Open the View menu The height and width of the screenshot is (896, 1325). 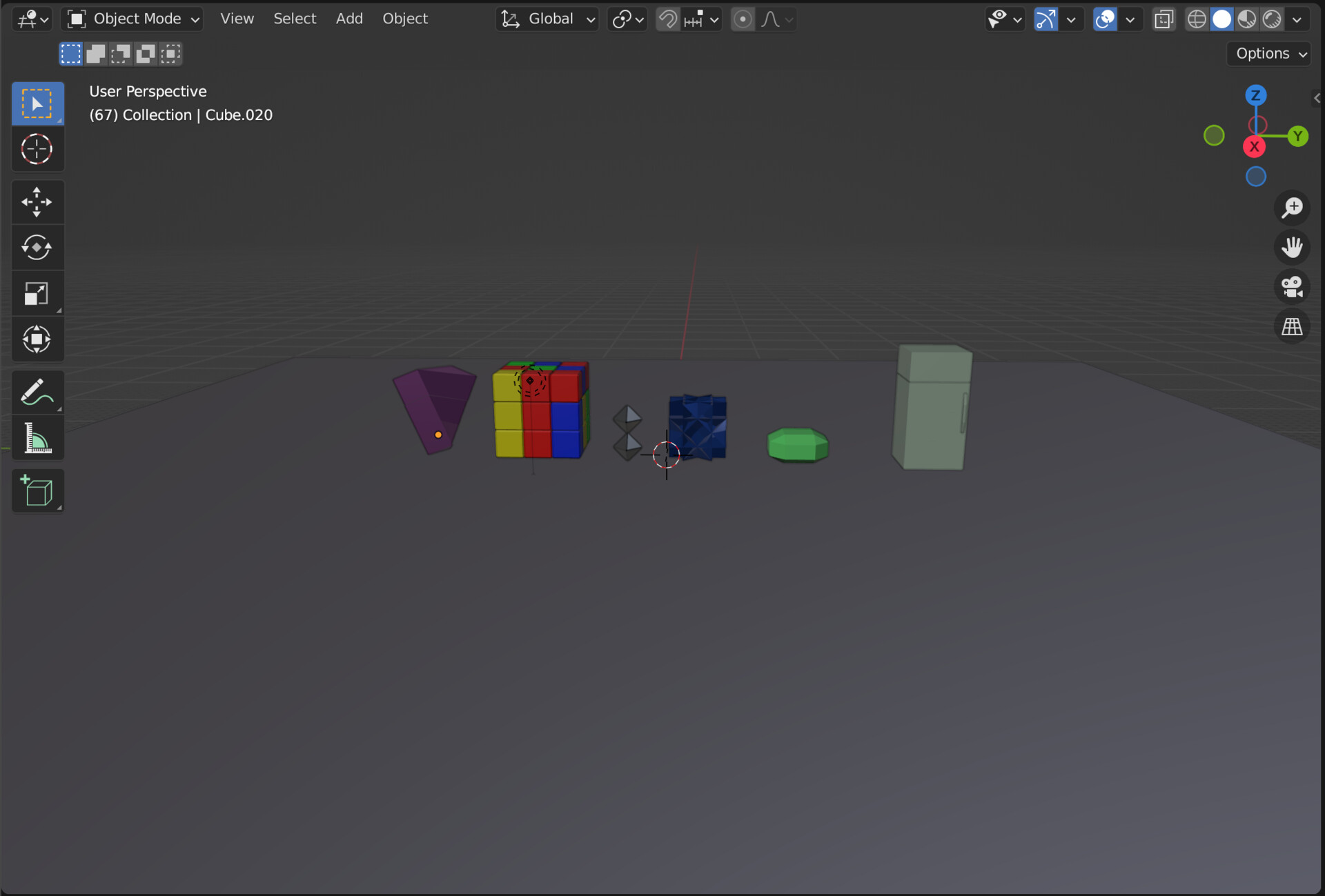pyautogui.click(x=237, y=19)
